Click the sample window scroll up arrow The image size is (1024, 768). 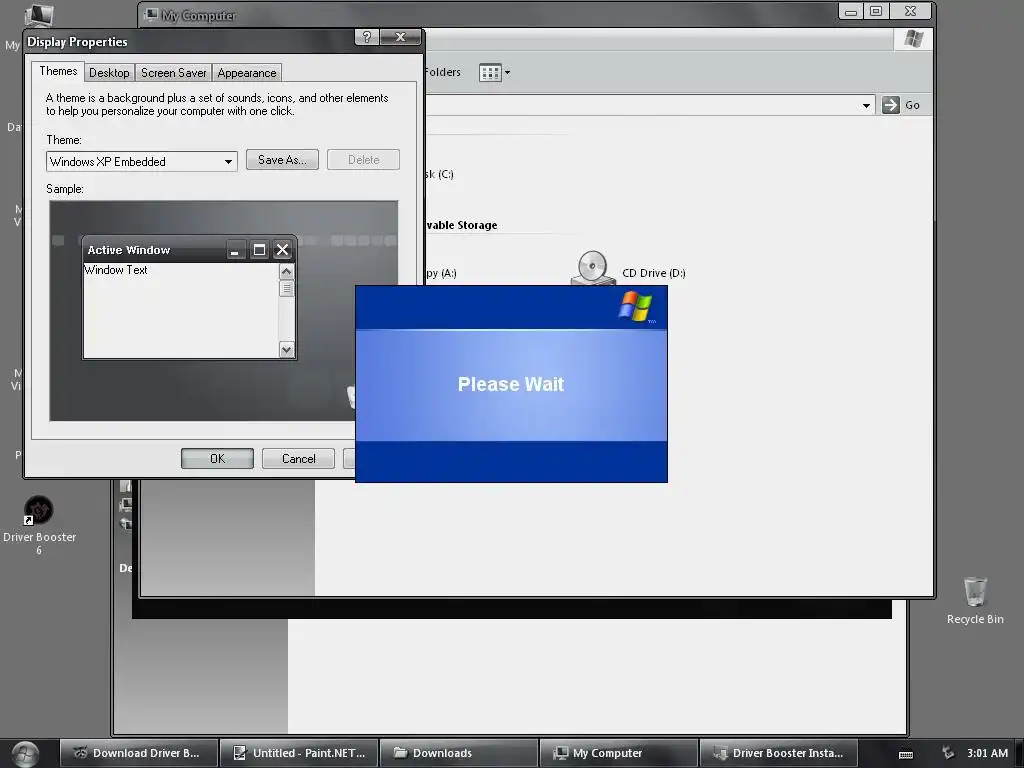coord(286,271)
